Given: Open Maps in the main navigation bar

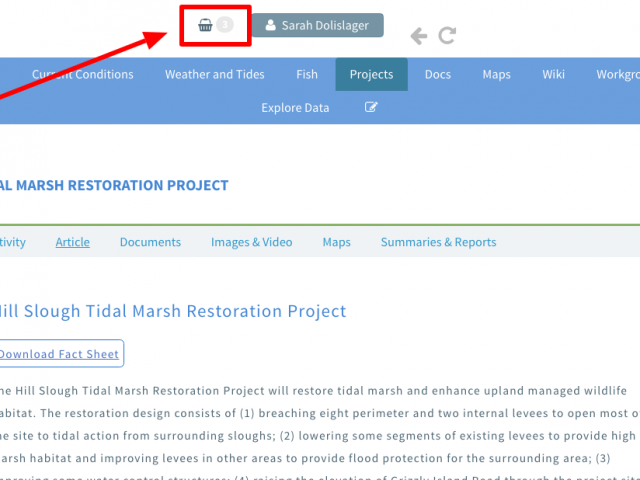Looking at the screenshot, I should click(x=496, y=74).
